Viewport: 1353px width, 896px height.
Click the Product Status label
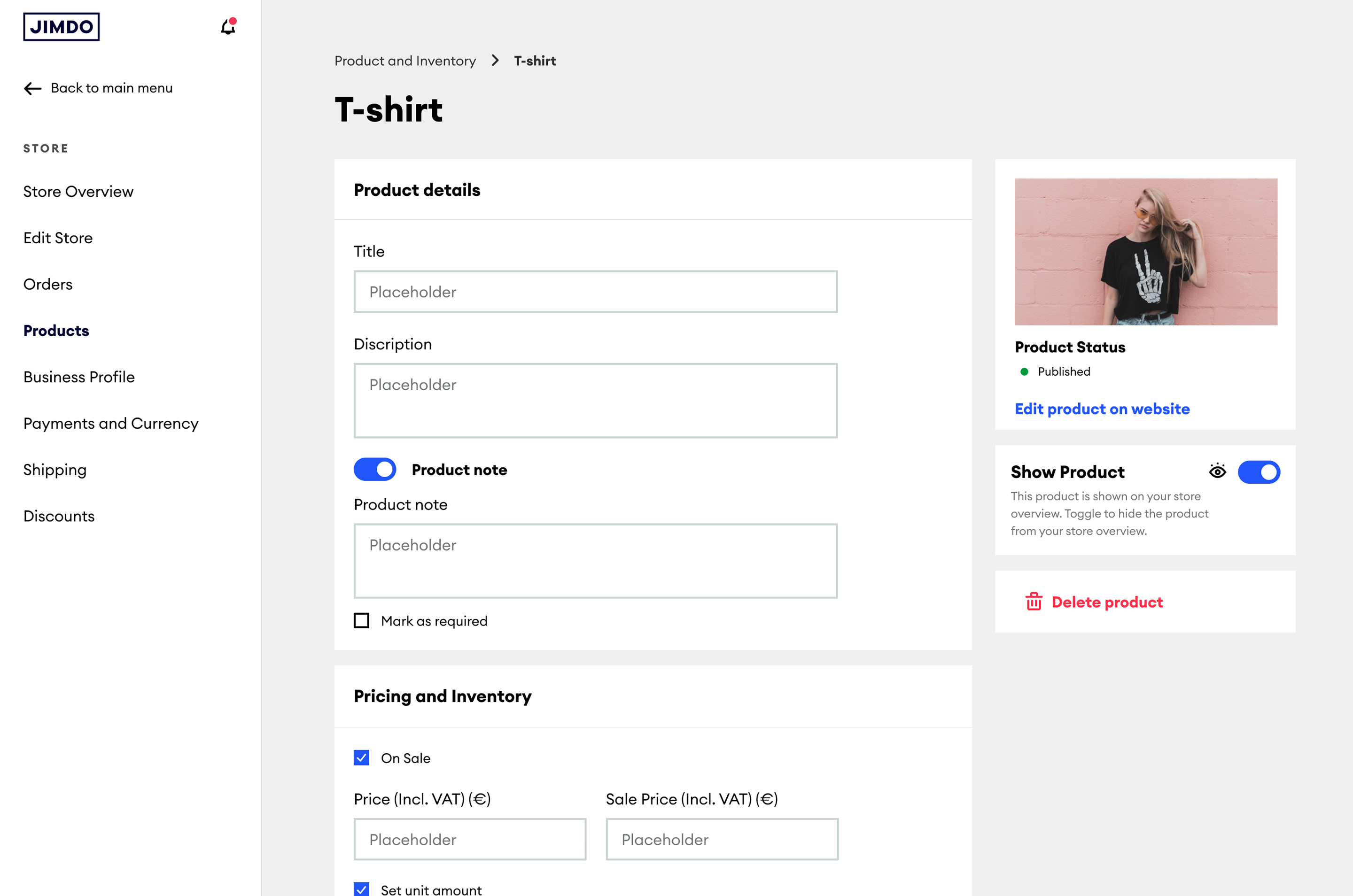coord(1070,347)
